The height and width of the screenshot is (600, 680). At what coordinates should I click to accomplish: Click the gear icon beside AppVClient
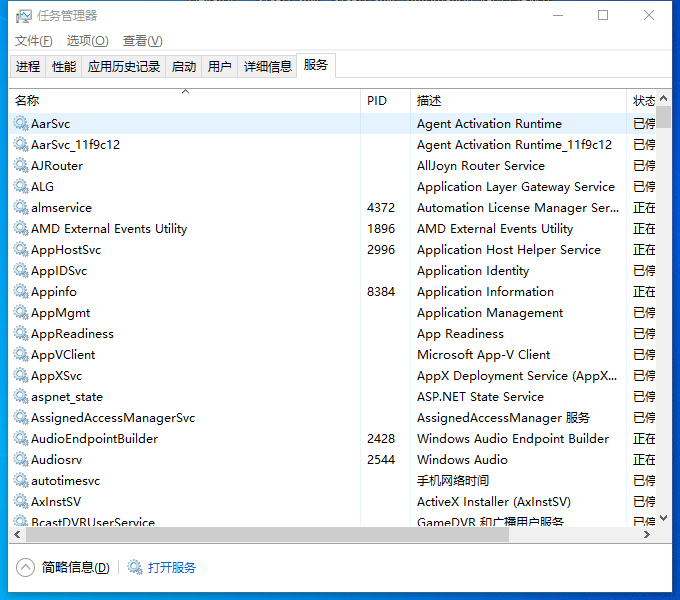point(21,354)
